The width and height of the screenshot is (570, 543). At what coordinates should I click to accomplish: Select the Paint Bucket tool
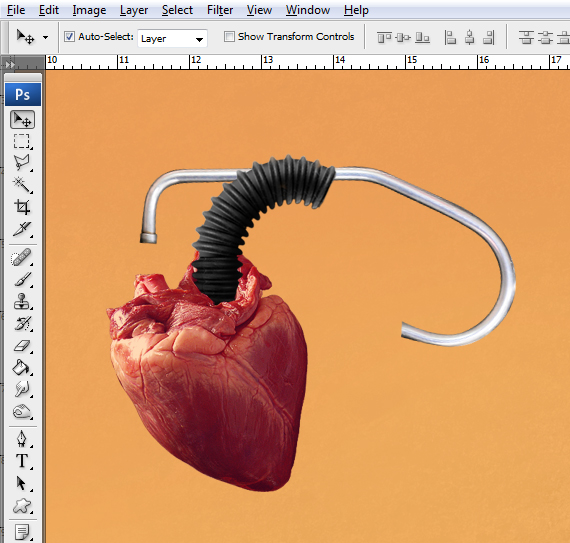click(x=22, y=367)
